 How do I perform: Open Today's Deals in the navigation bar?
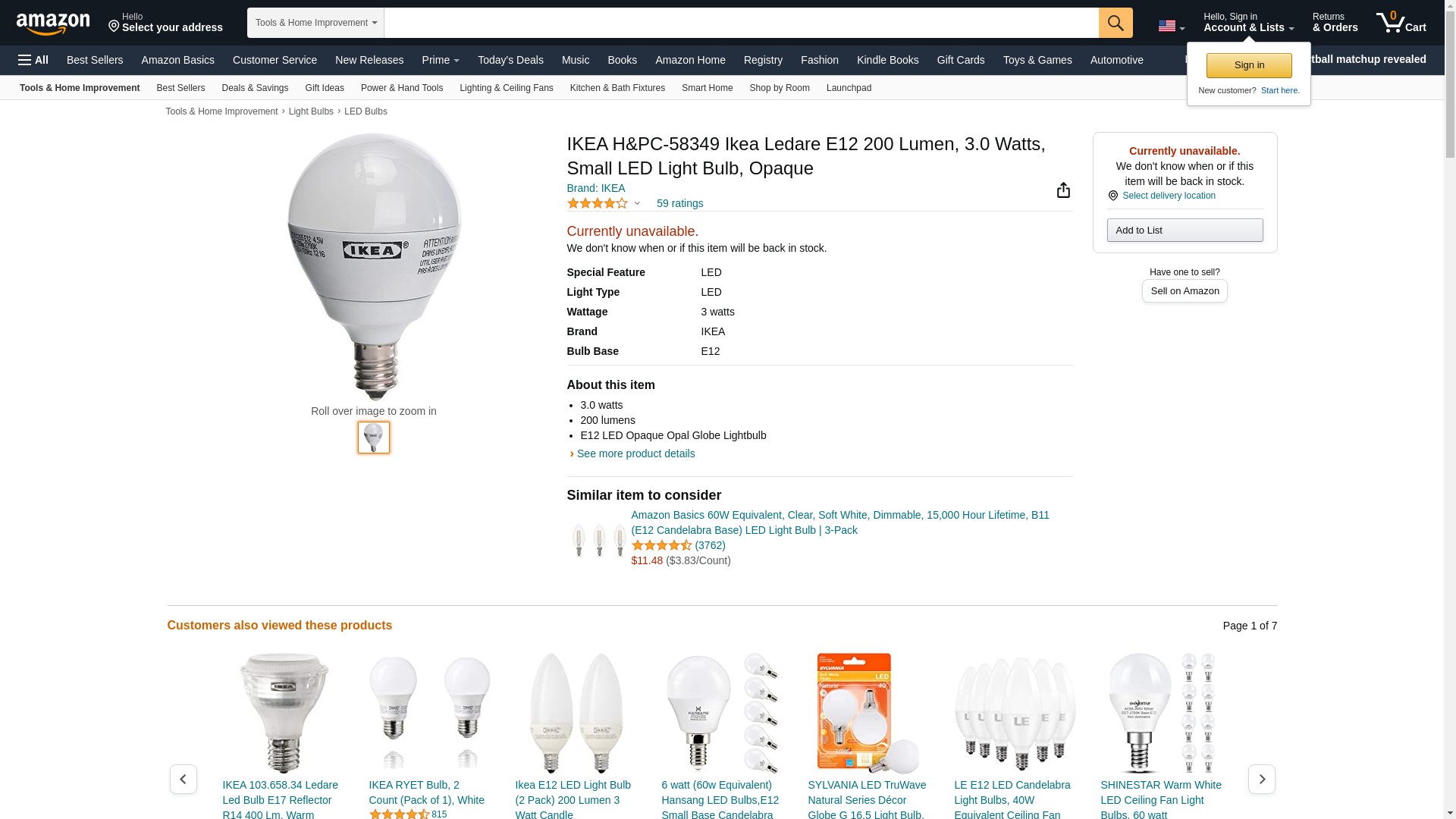click(x=510, y=60)
